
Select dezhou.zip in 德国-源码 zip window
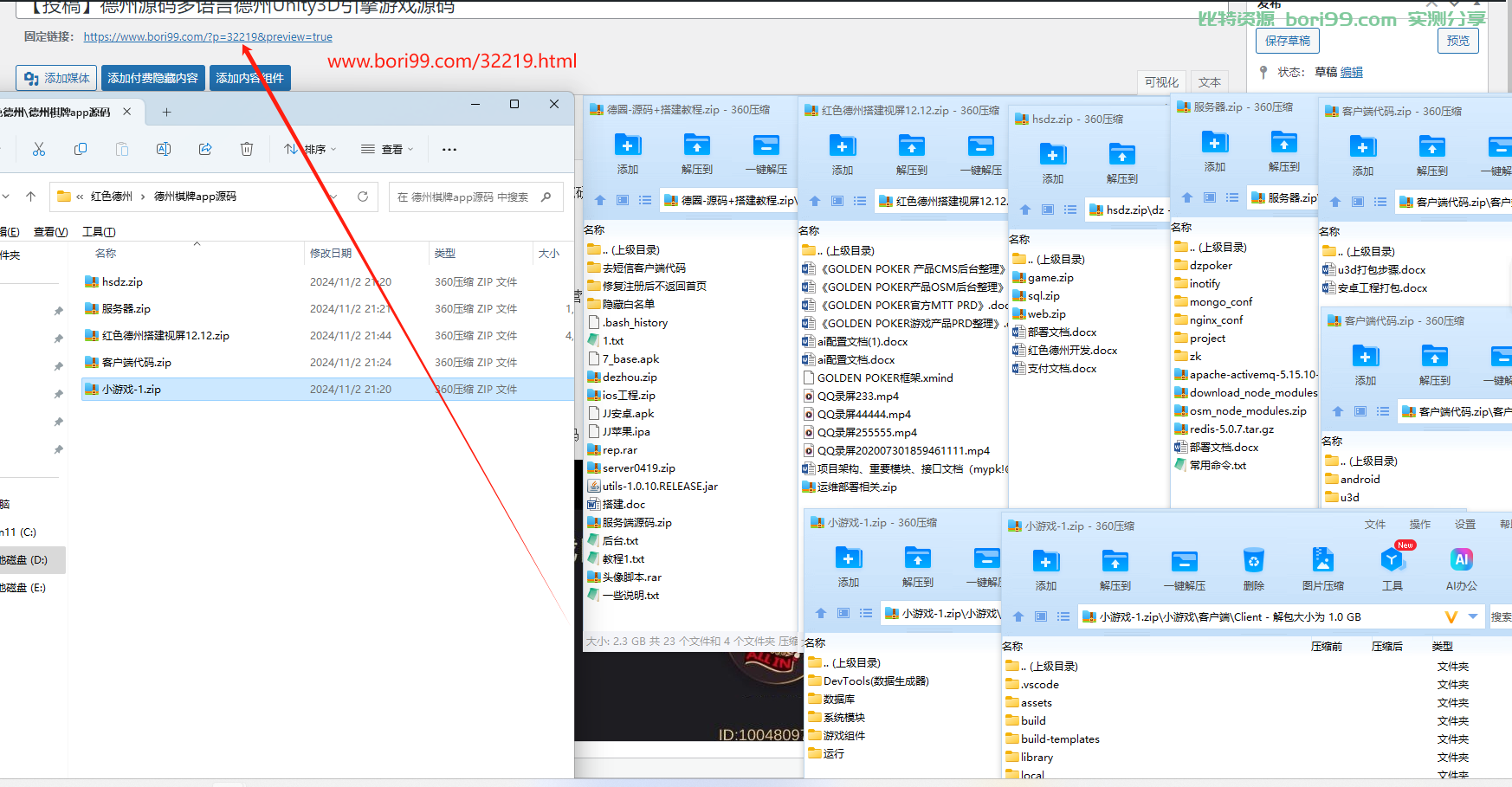click(x=630, y=377)
